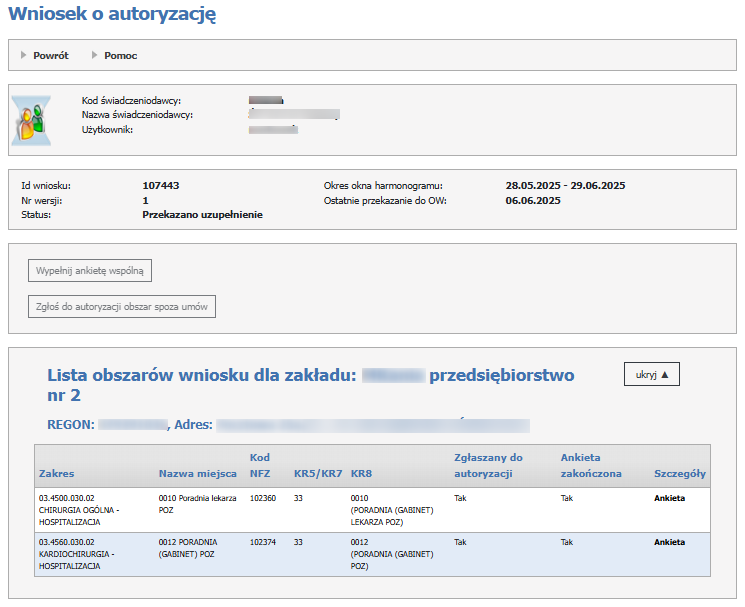This screenshot has width=745, height=607.
Task: Collapse the list with ukryj button
Action: [x=651, y=374]
